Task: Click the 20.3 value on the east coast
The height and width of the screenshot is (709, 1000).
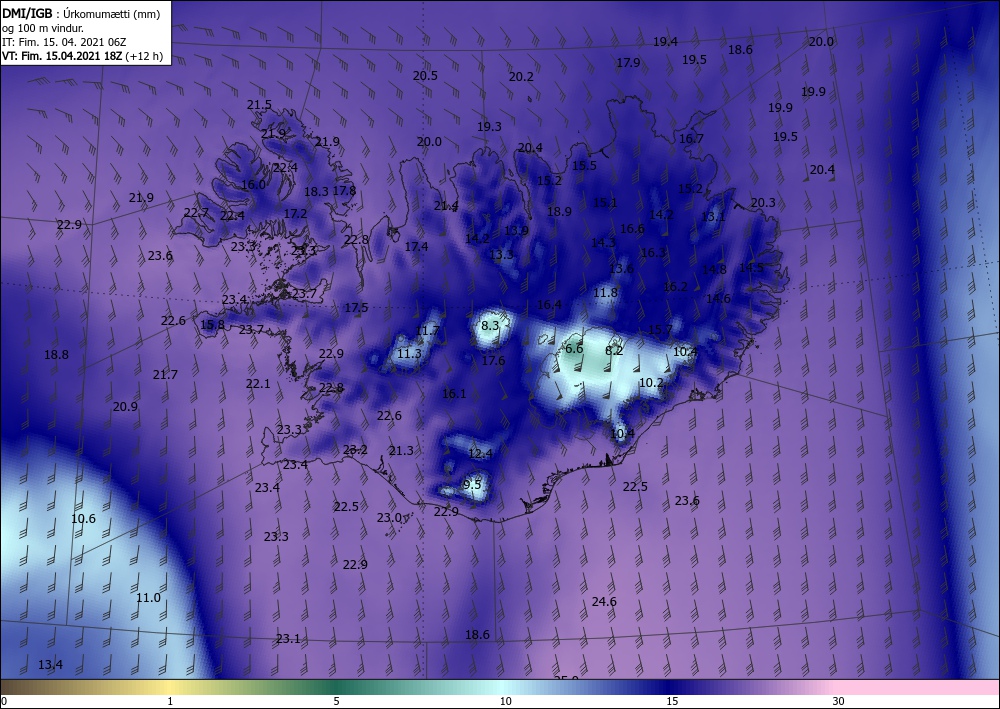Action: pos(763,202)
